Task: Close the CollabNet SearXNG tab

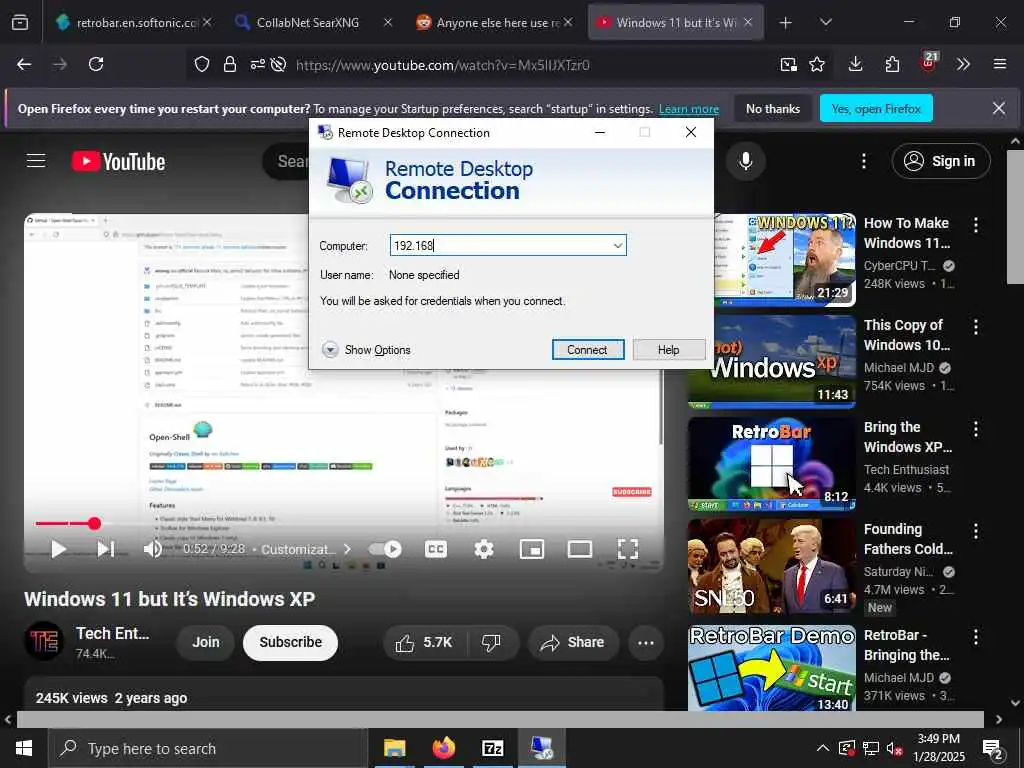Action: 387,22
